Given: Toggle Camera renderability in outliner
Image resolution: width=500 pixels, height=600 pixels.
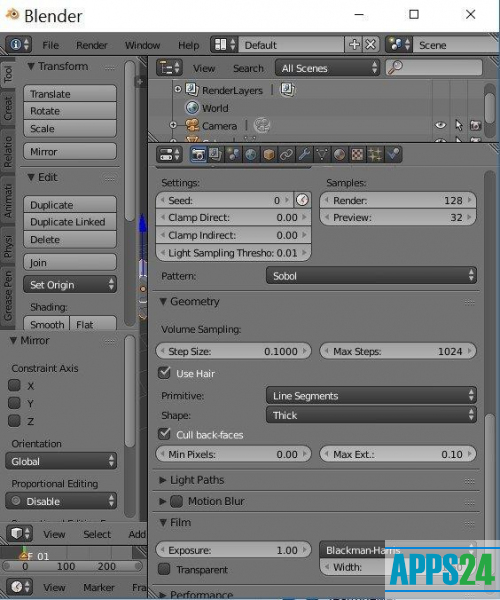Looking at the screenshot, I should coord(476,126).
